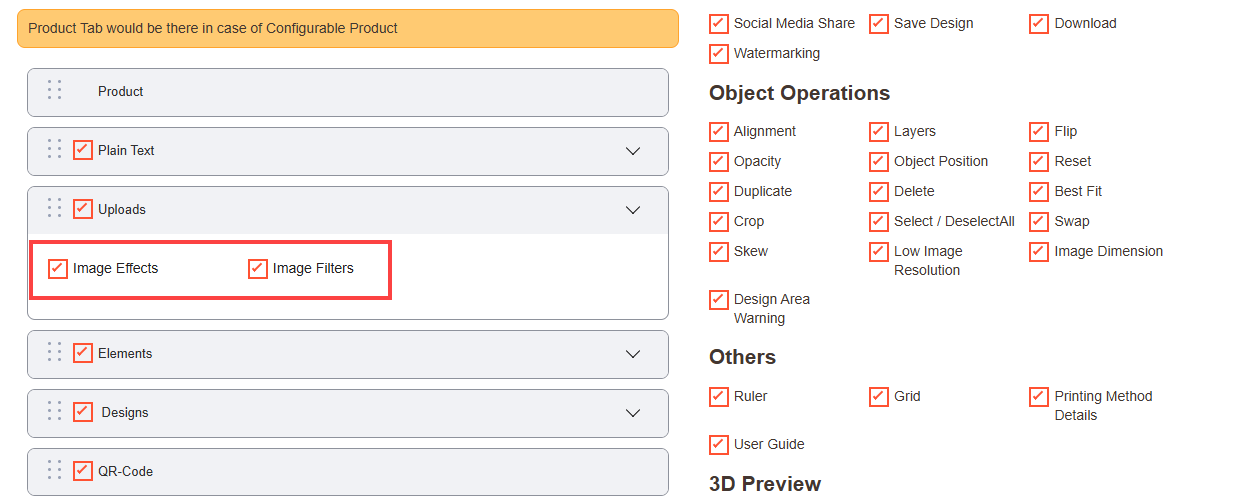The width and height of the screenshot is (1239, 502).
Task: Expand the Plain Text section chevron
Action: [632, 151]
